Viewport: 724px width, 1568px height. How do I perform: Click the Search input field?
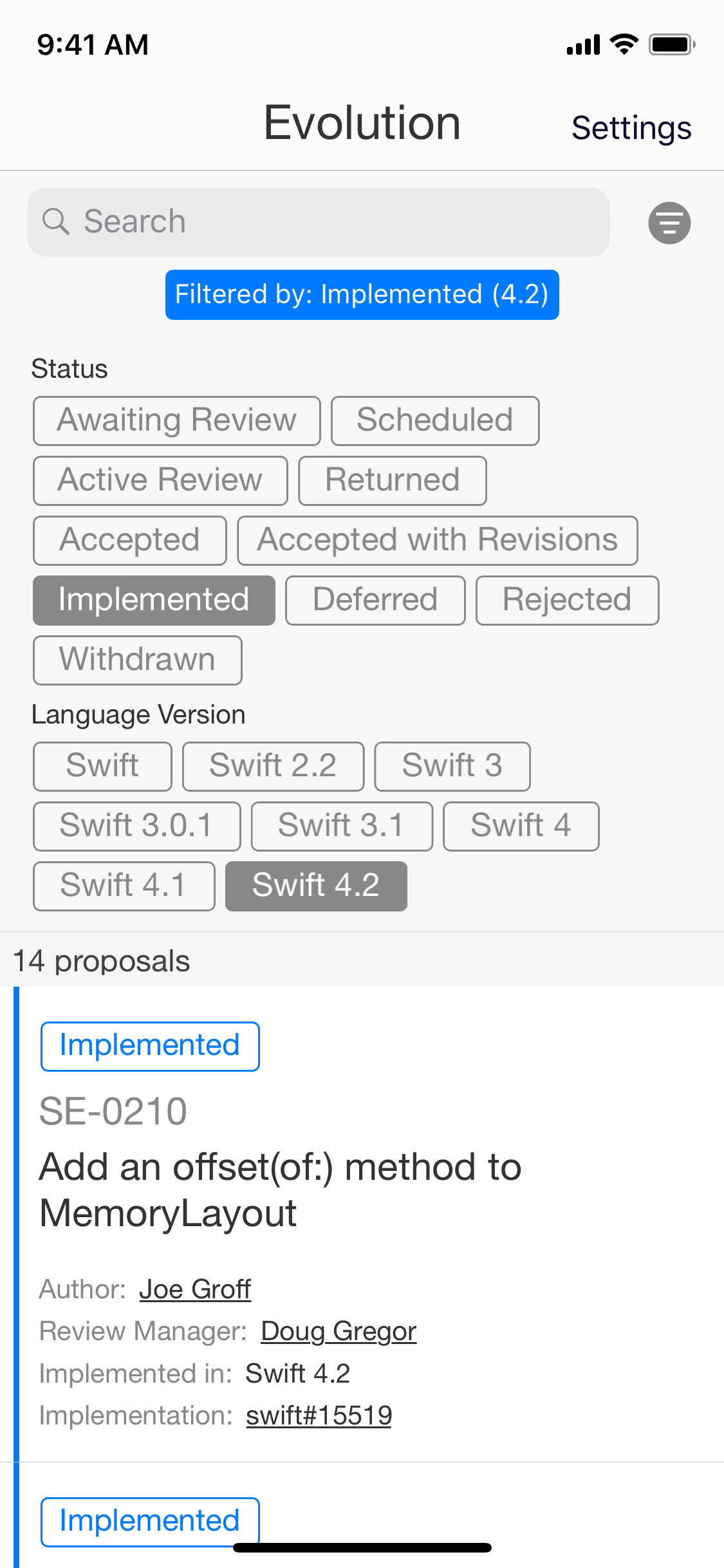[x=319, y=222]
